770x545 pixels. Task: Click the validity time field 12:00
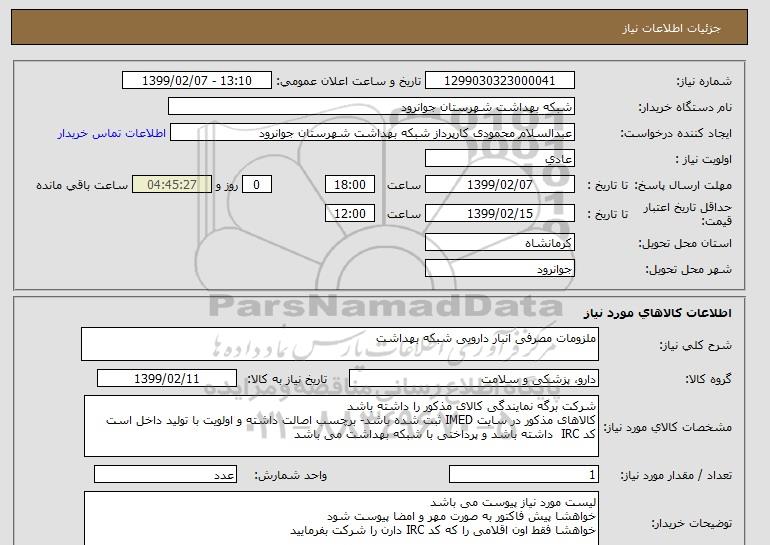350,214
